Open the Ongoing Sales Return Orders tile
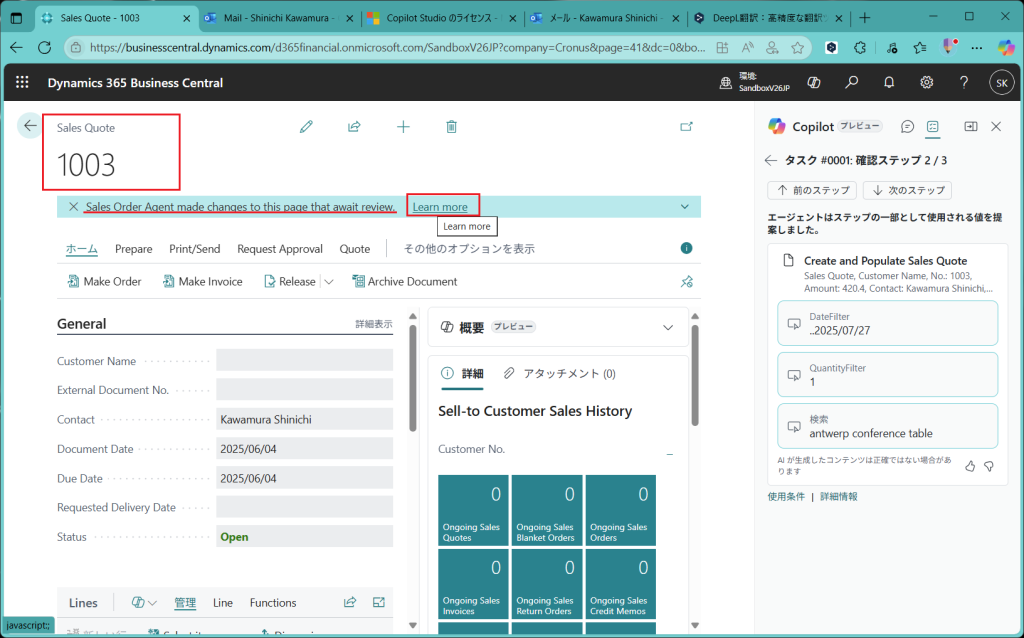 click(547, 584)
